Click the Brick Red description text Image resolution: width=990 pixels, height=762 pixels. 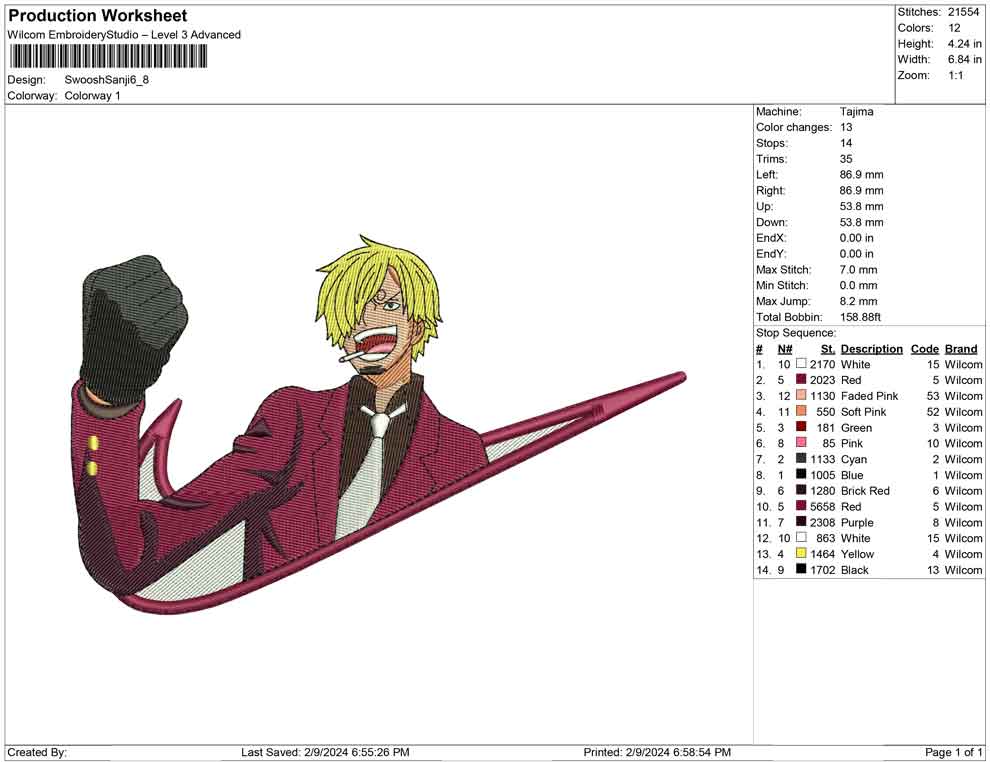click(x=865, y=491)
